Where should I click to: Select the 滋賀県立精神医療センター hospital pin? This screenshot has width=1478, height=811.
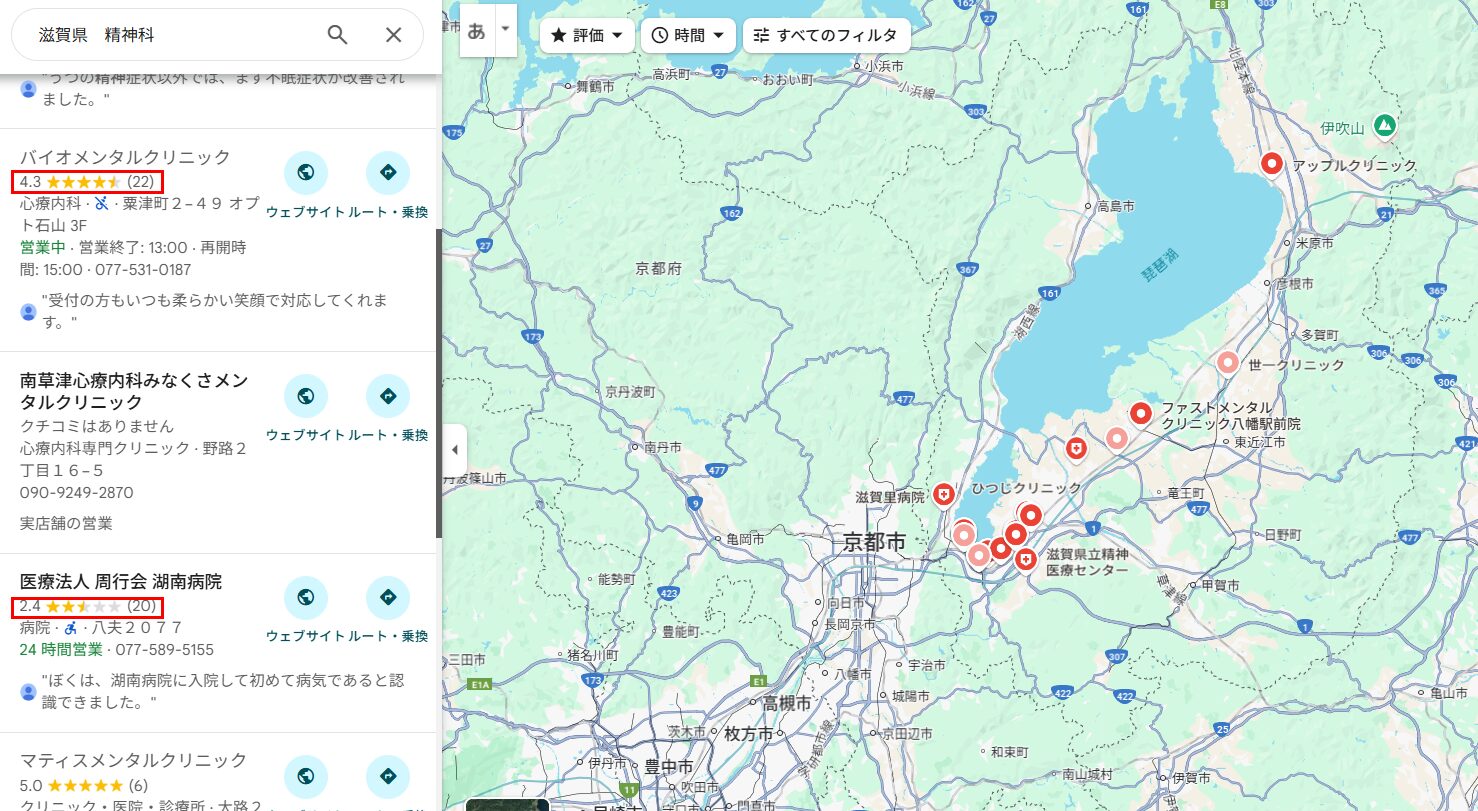click(x=1025, y=560)
